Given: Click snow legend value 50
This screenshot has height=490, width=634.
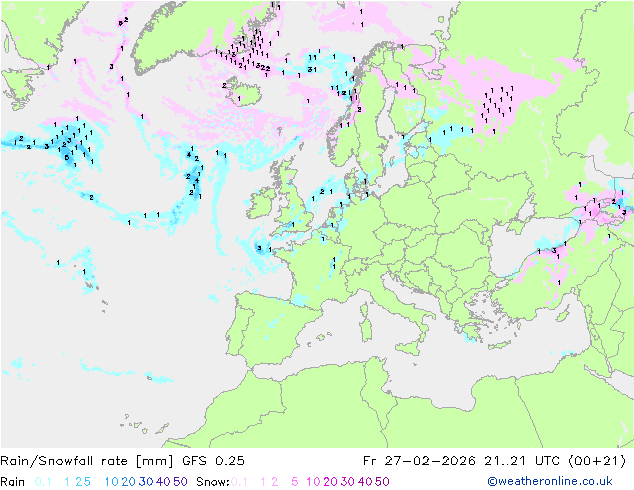Looking at the screenshot, I should (383, 482).
